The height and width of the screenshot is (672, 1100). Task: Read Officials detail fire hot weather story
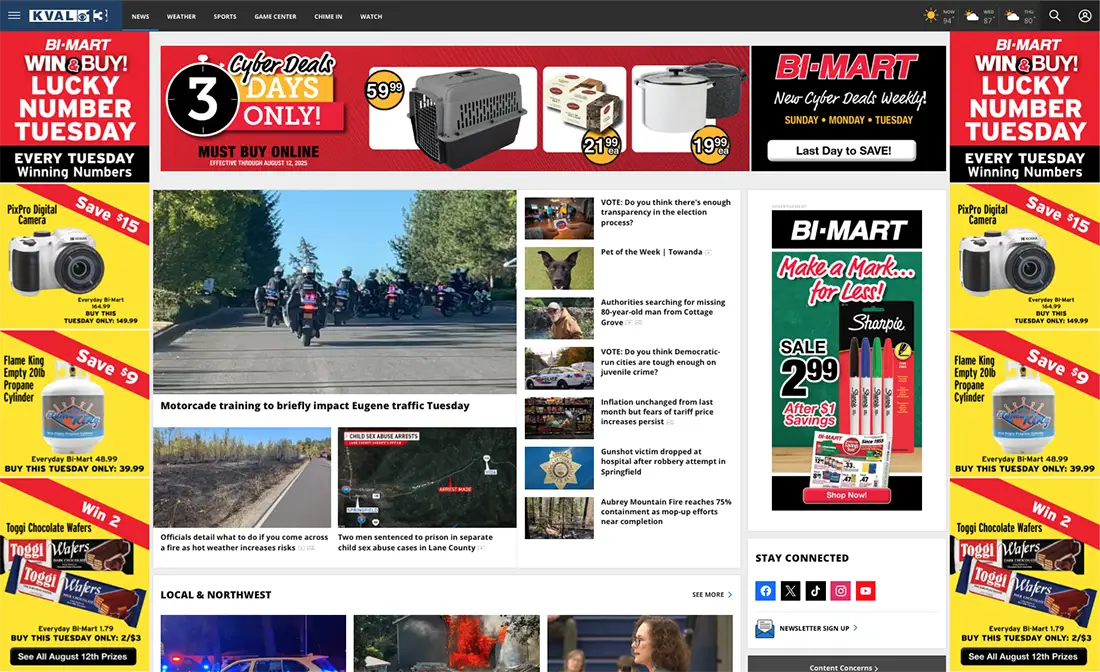(243, 542)
